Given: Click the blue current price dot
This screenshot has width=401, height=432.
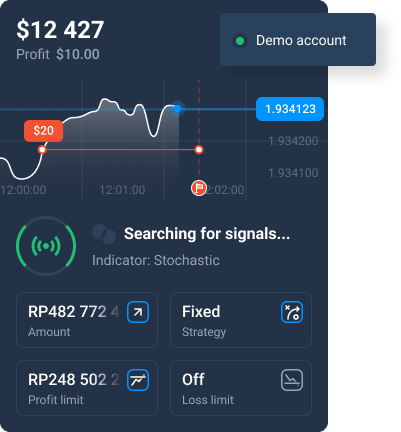Looking at the screenshot, I should click(x=178, y=108).
